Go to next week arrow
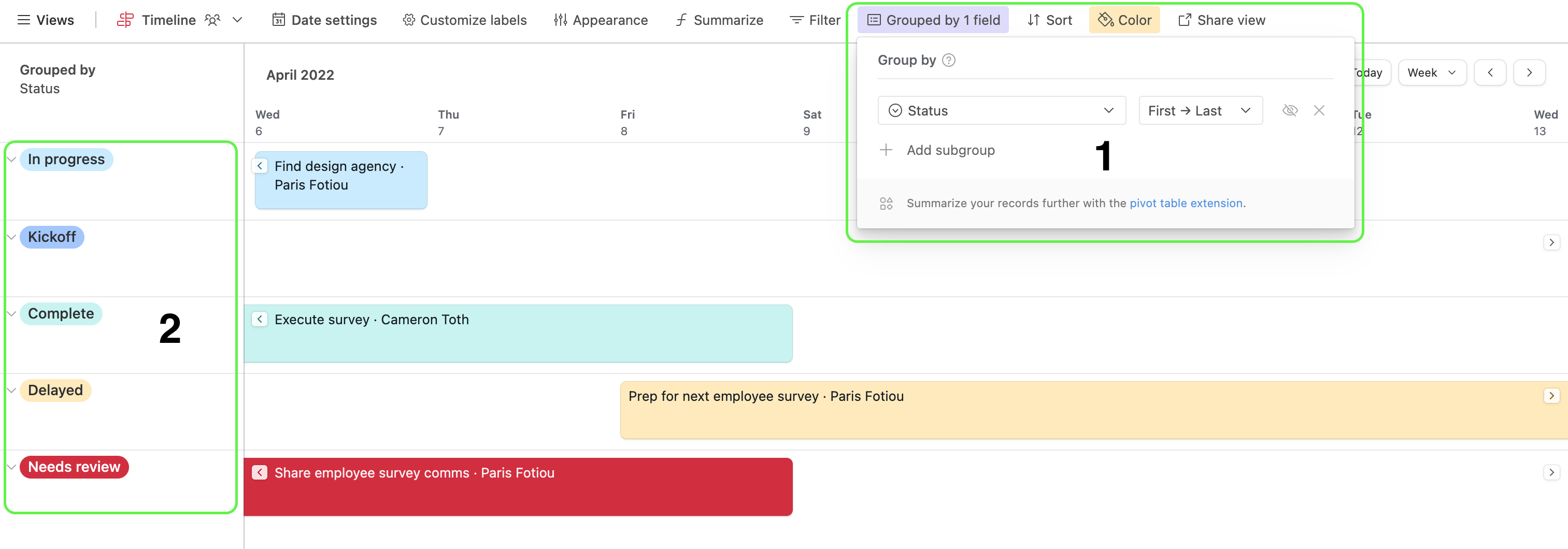The width and height of the screenshot is (1568, 549). coord(1529,73)
